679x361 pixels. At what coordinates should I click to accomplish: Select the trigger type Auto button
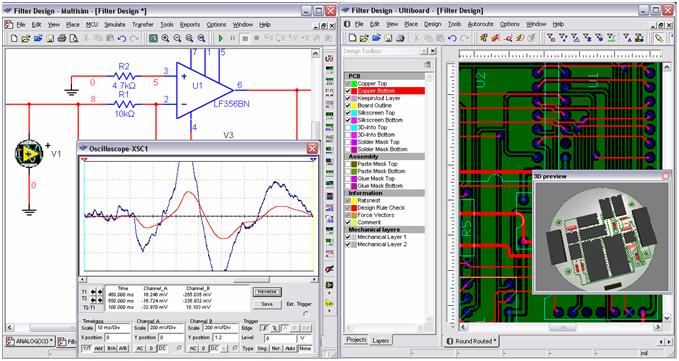pos(290,348)
